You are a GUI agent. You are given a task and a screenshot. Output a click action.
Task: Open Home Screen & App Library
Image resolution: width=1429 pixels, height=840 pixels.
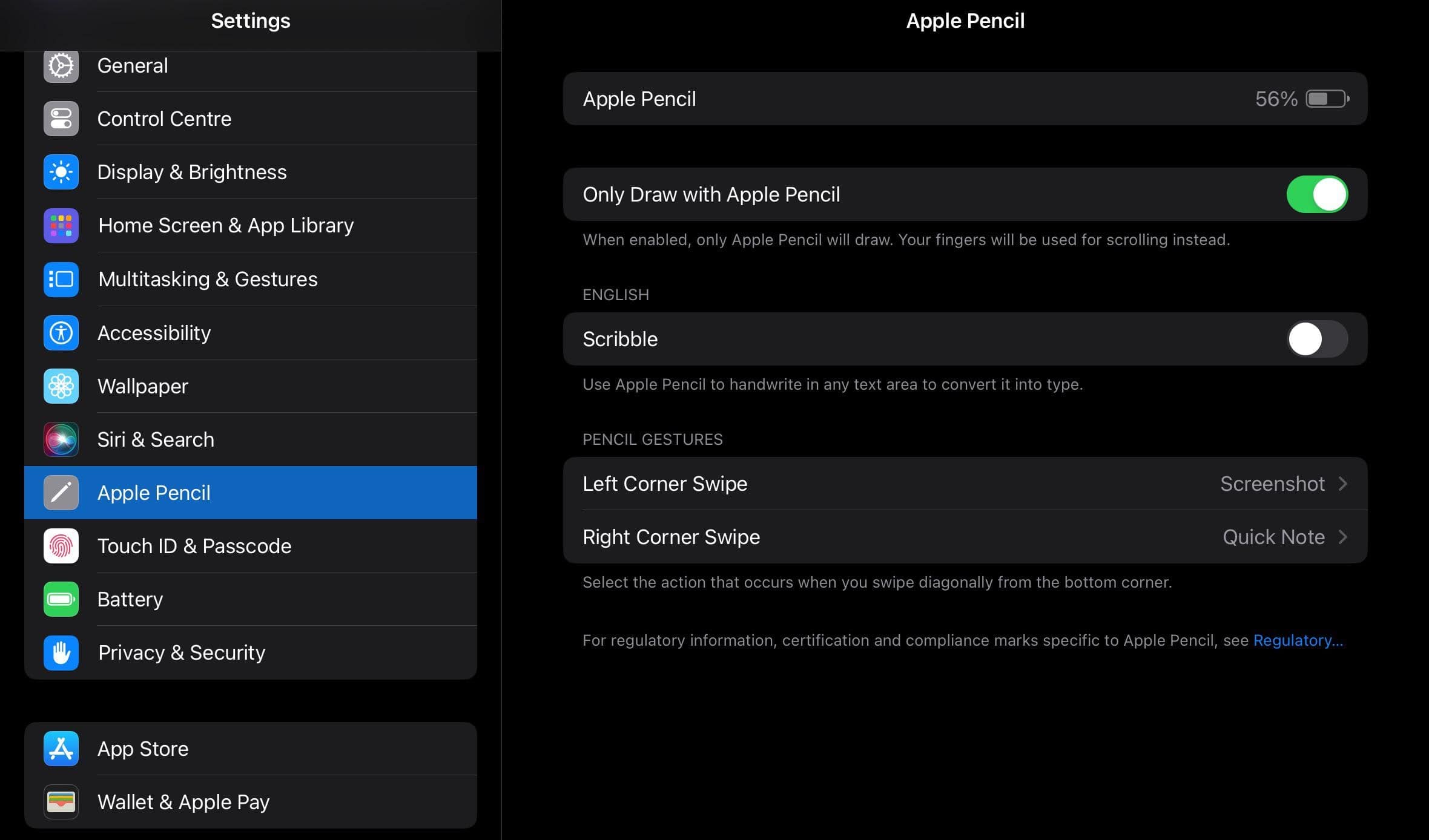click(251, 225)
